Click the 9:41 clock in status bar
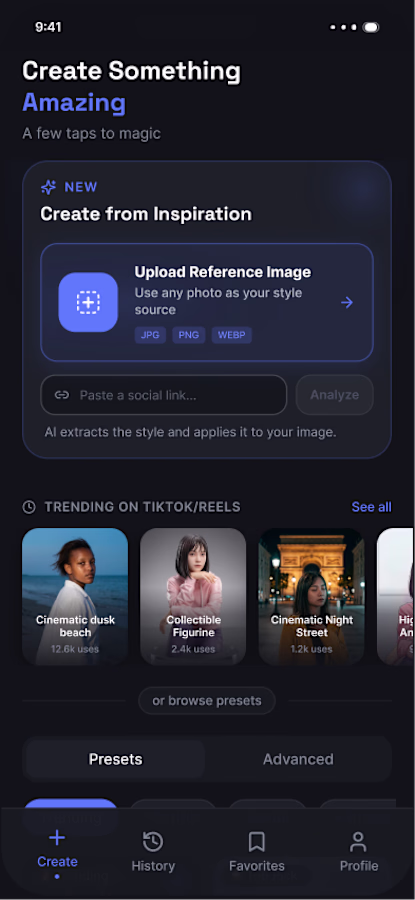 coord(48,27)
